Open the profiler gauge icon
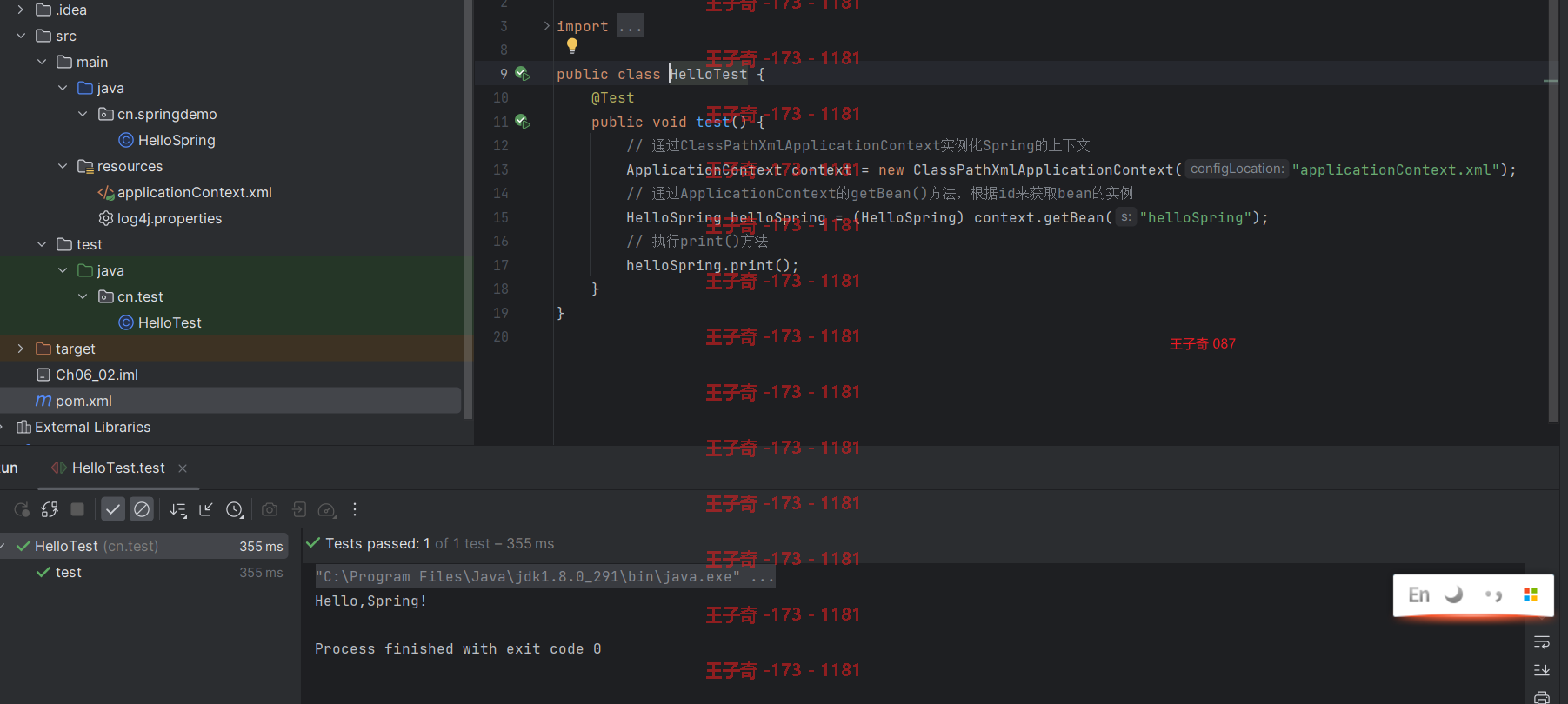1568x704 pixels. point(327,510)
